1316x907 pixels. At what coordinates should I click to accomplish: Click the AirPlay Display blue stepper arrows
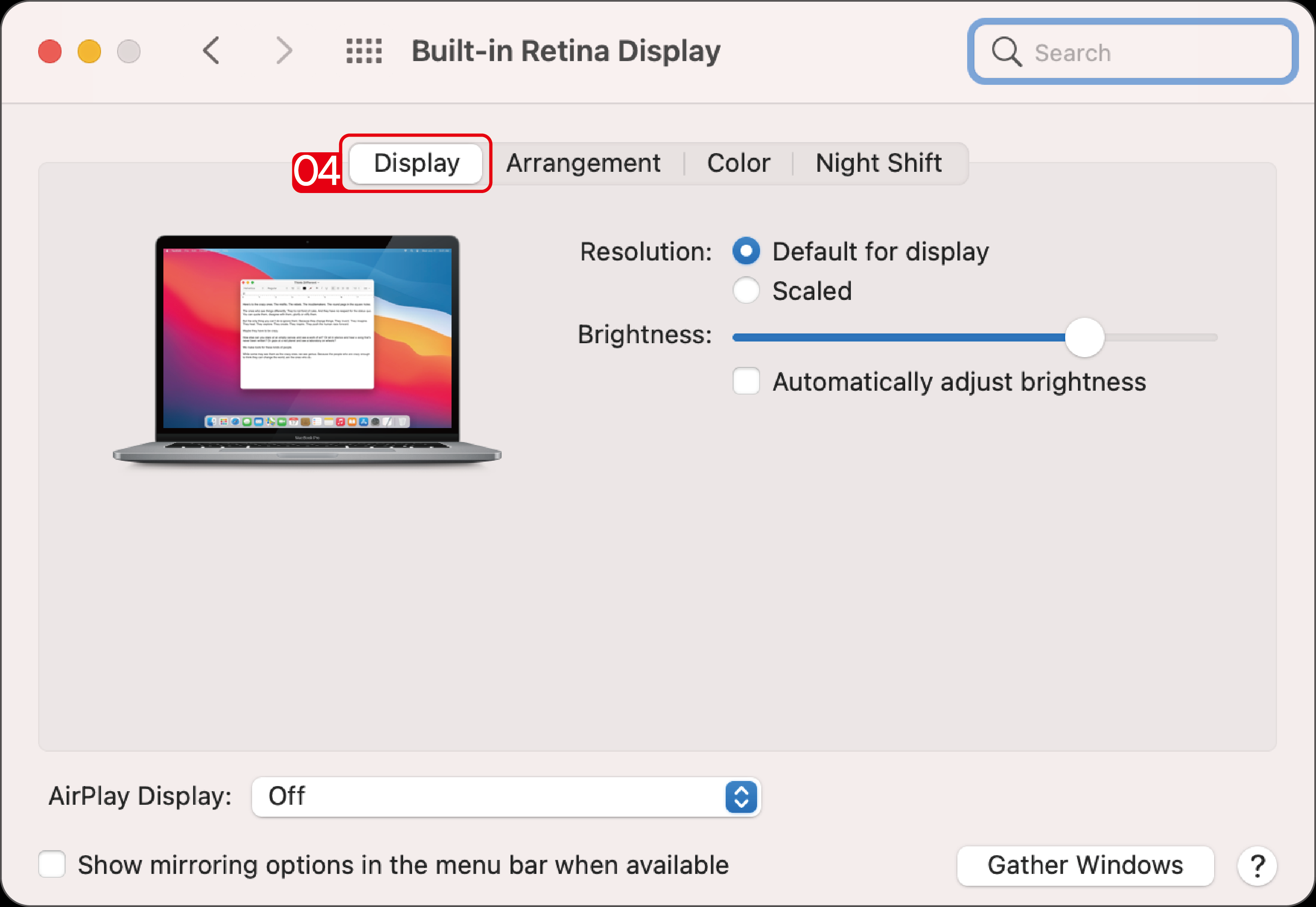[741, 797]
